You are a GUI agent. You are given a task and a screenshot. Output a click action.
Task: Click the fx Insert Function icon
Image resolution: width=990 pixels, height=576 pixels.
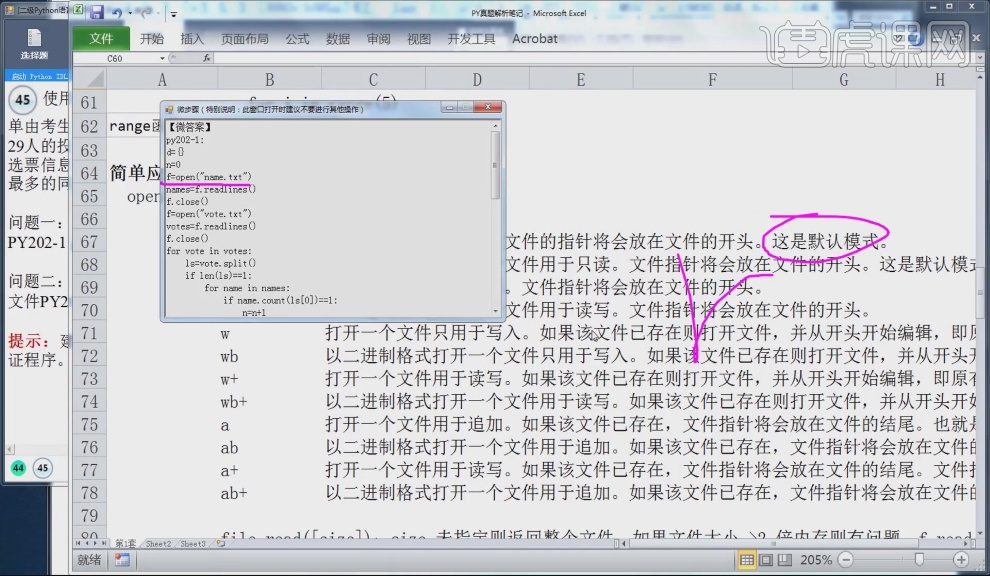point(206,58)
